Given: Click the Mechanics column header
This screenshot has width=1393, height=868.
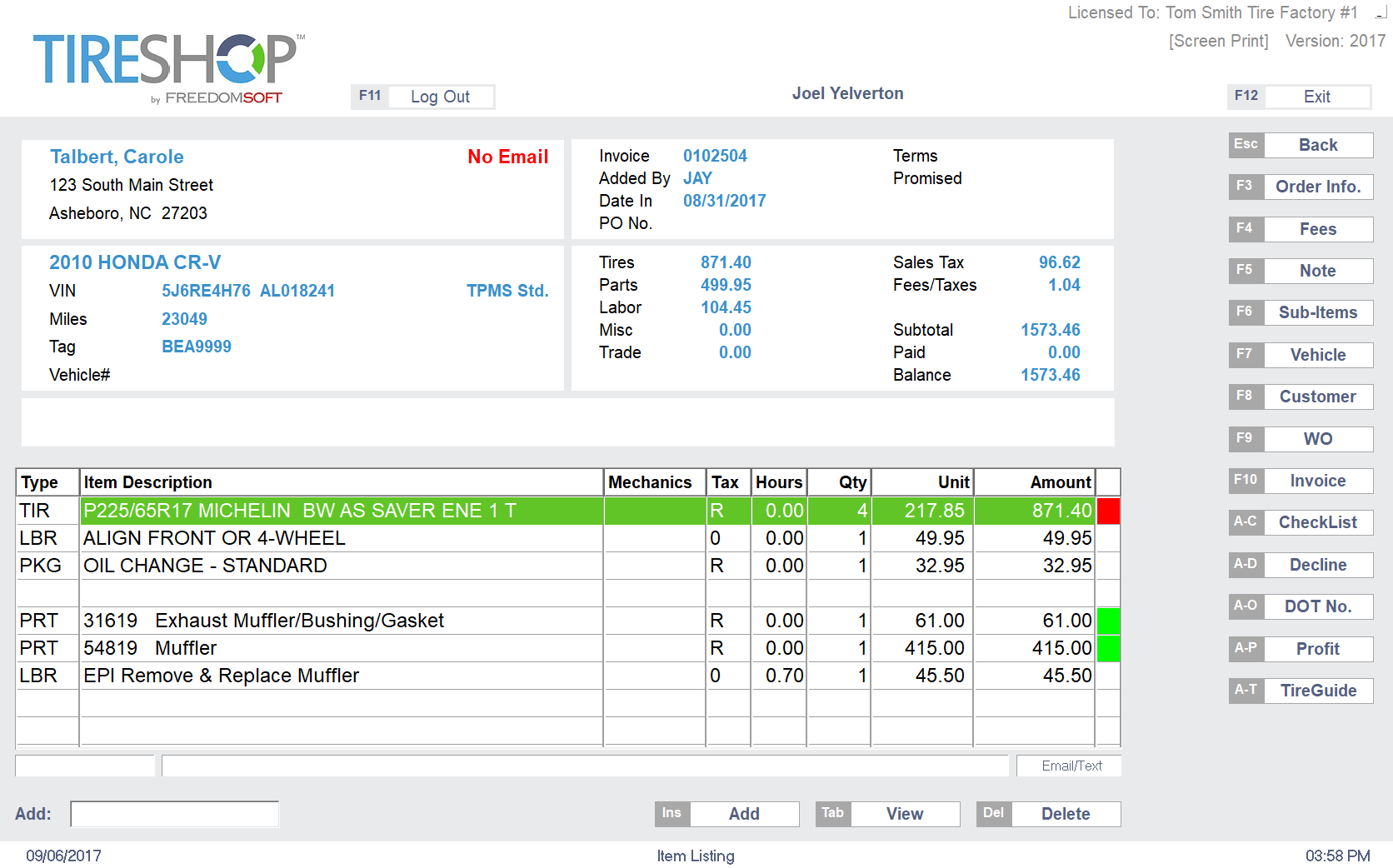Looking at the screenshot, I should [654, 482].
